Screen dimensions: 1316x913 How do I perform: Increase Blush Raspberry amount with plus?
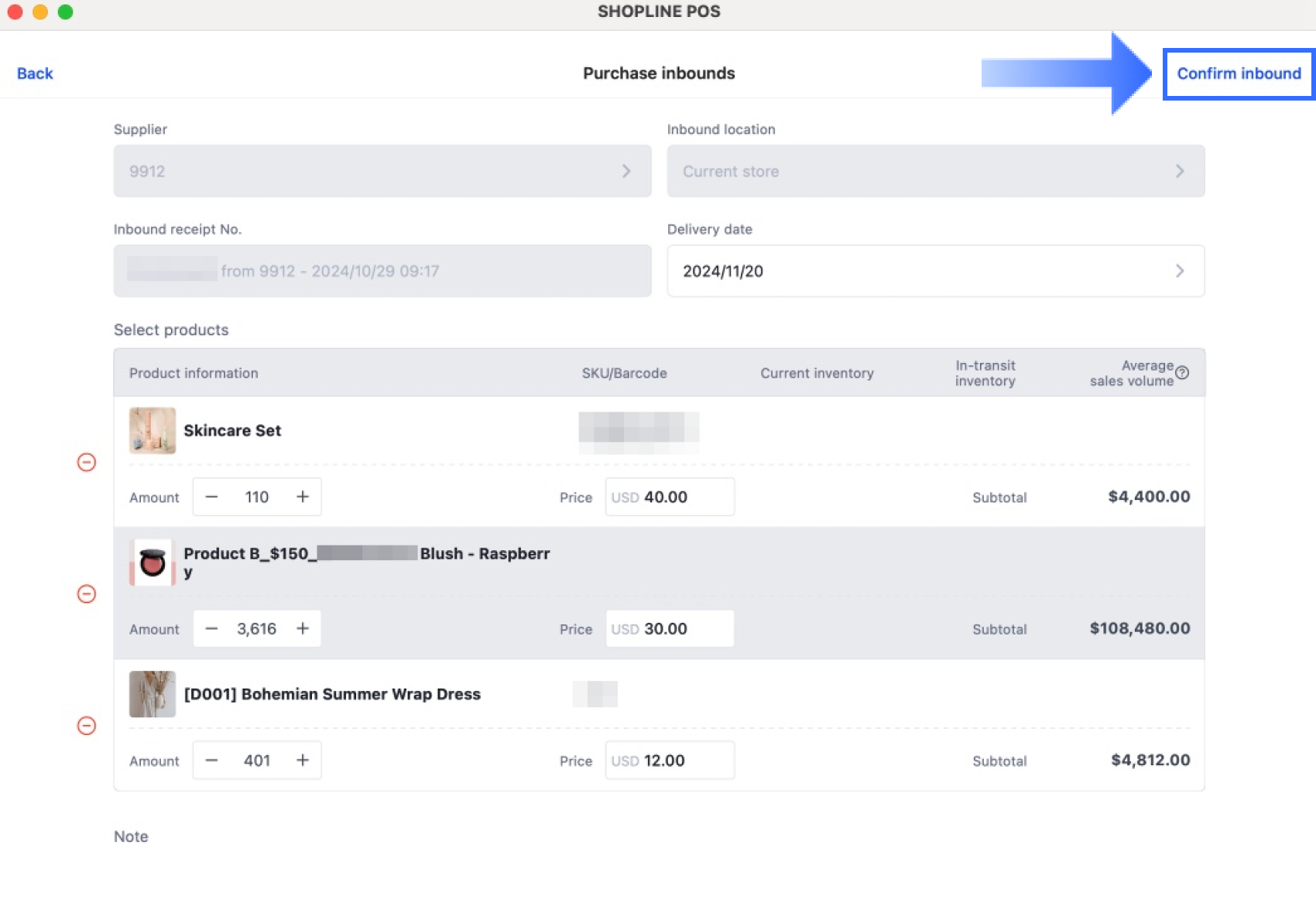coord(303,628)
